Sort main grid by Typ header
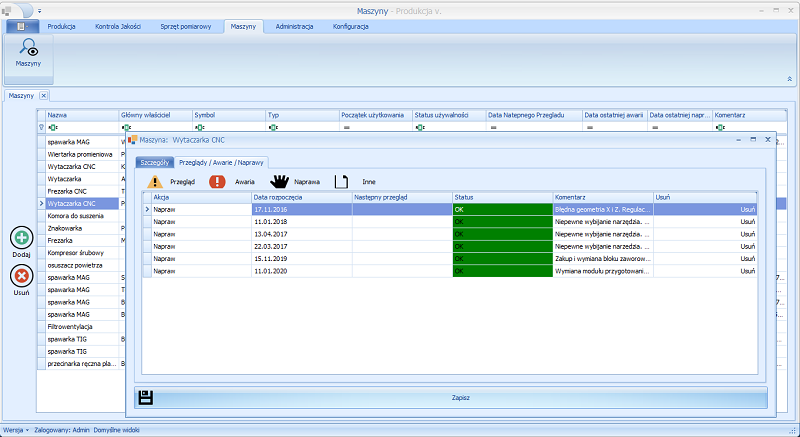The height and width of the screenshot is (437, 800). (x=303, y=115)
